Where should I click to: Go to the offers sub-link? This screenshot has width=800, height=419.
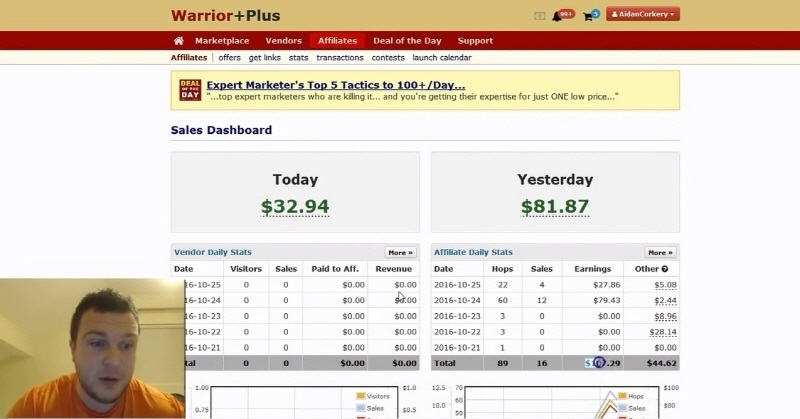pyautogui.click(x=230, y=58)
